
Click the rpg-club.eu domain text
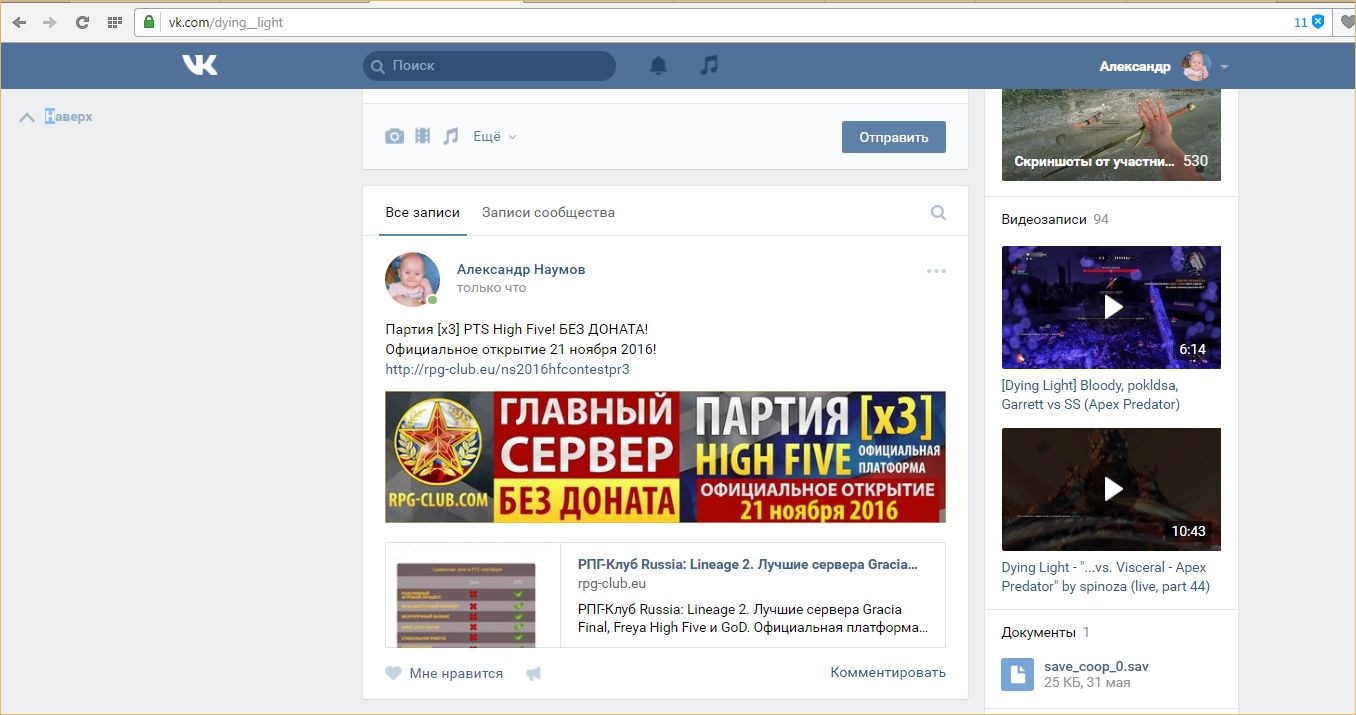tap(611, 583)
